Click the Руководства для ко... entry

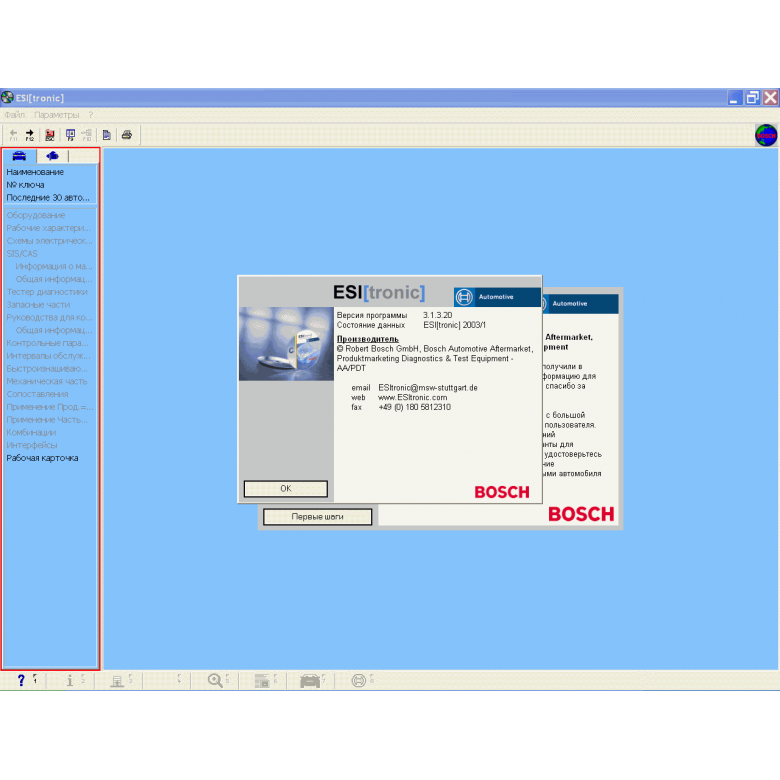click(x=49, y=317)
